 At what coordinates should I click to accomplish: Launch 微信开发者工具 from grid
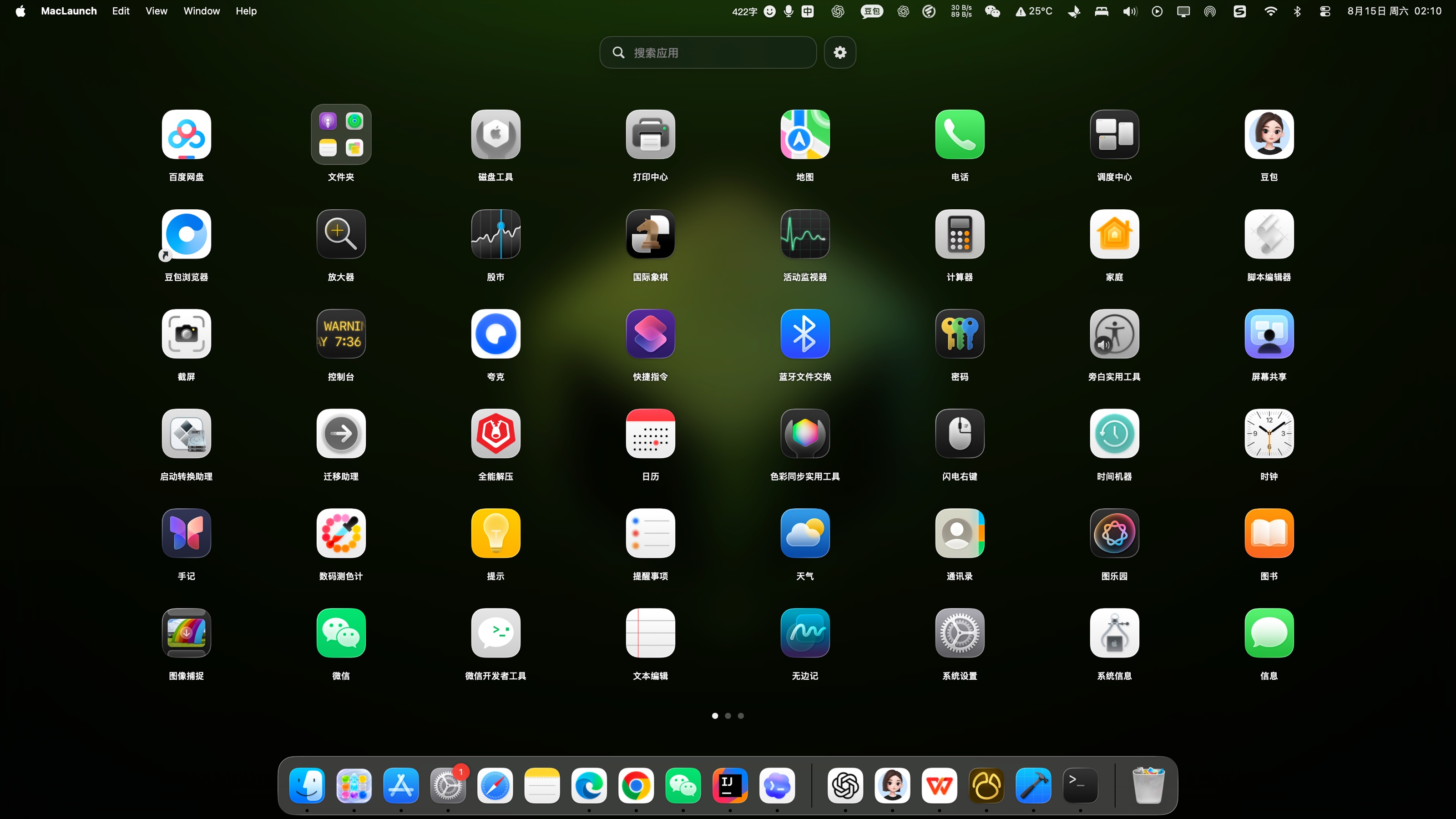tap(495, 633)
